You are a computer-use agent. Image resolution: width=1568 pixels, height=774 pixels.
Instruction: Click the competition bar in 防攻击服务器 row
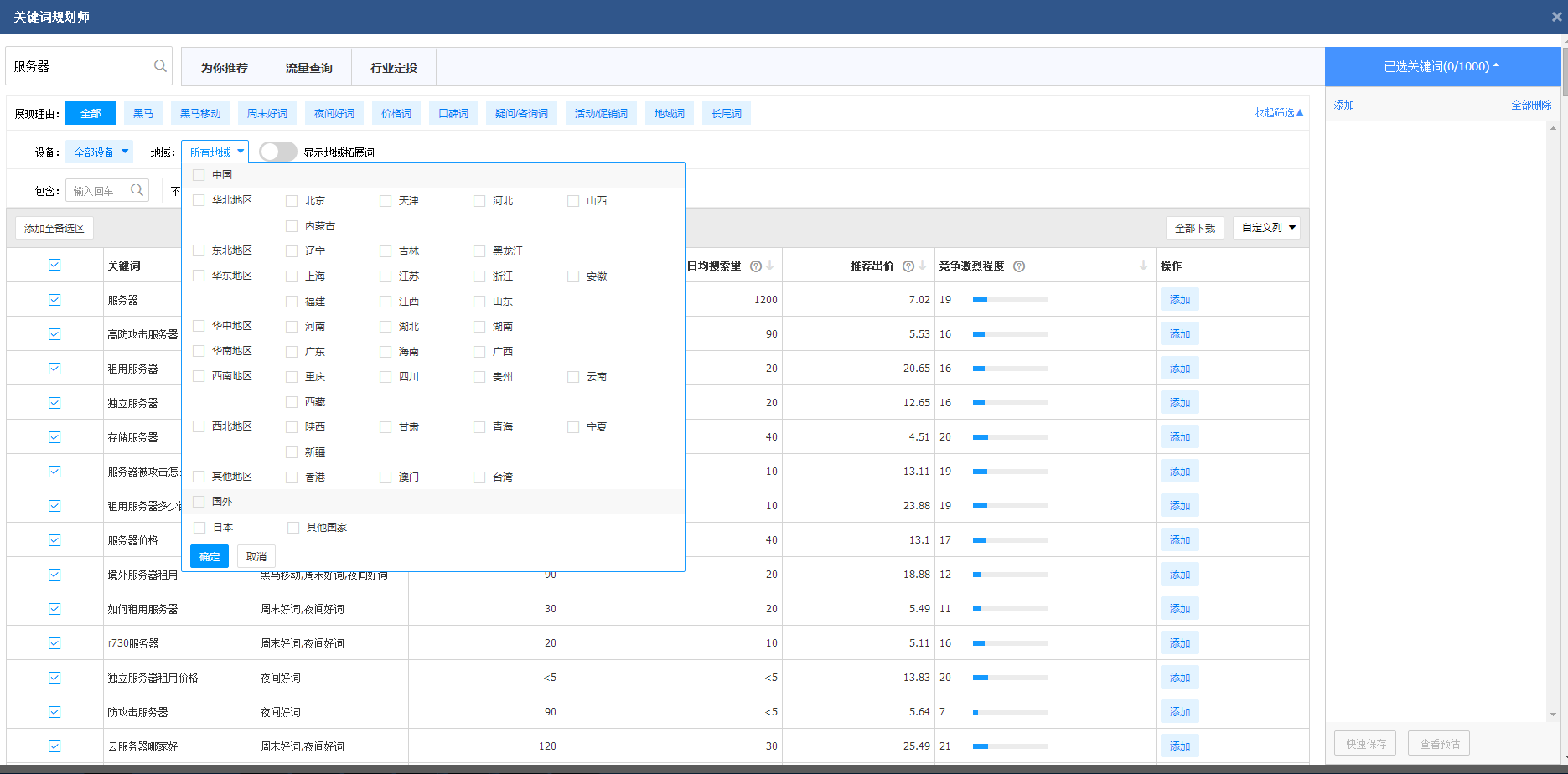coord(1011,712)
